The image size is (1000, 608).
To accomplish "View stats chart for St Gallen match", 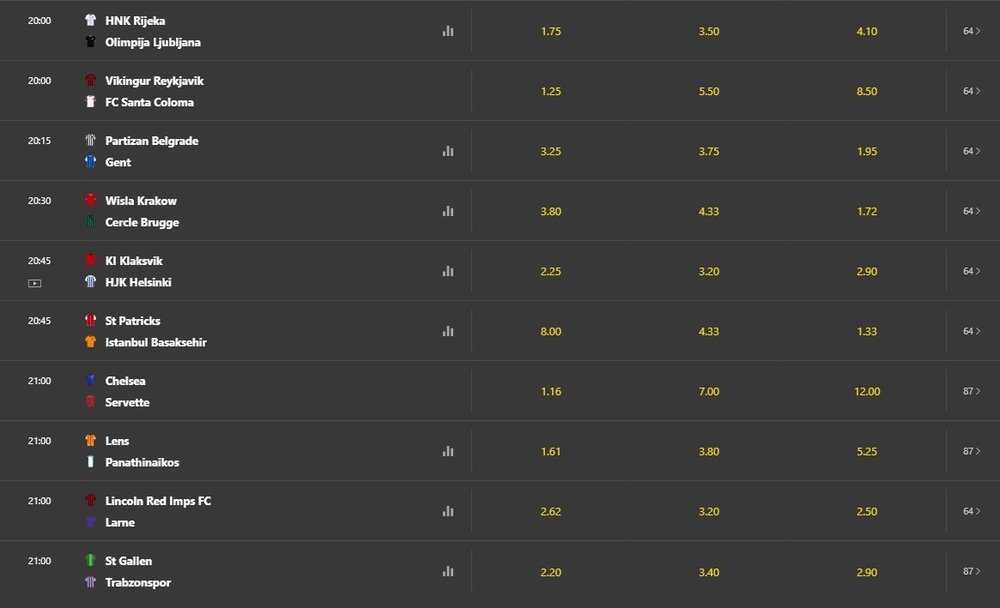I will 448,571.
